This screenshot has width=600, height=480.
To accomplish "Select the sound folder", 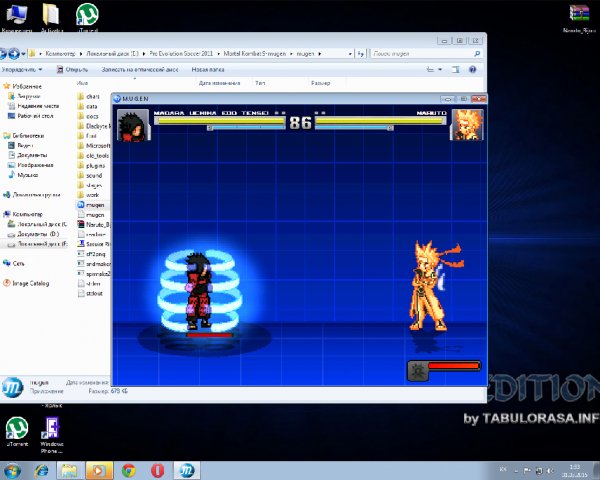I will (x=94, y=176).
